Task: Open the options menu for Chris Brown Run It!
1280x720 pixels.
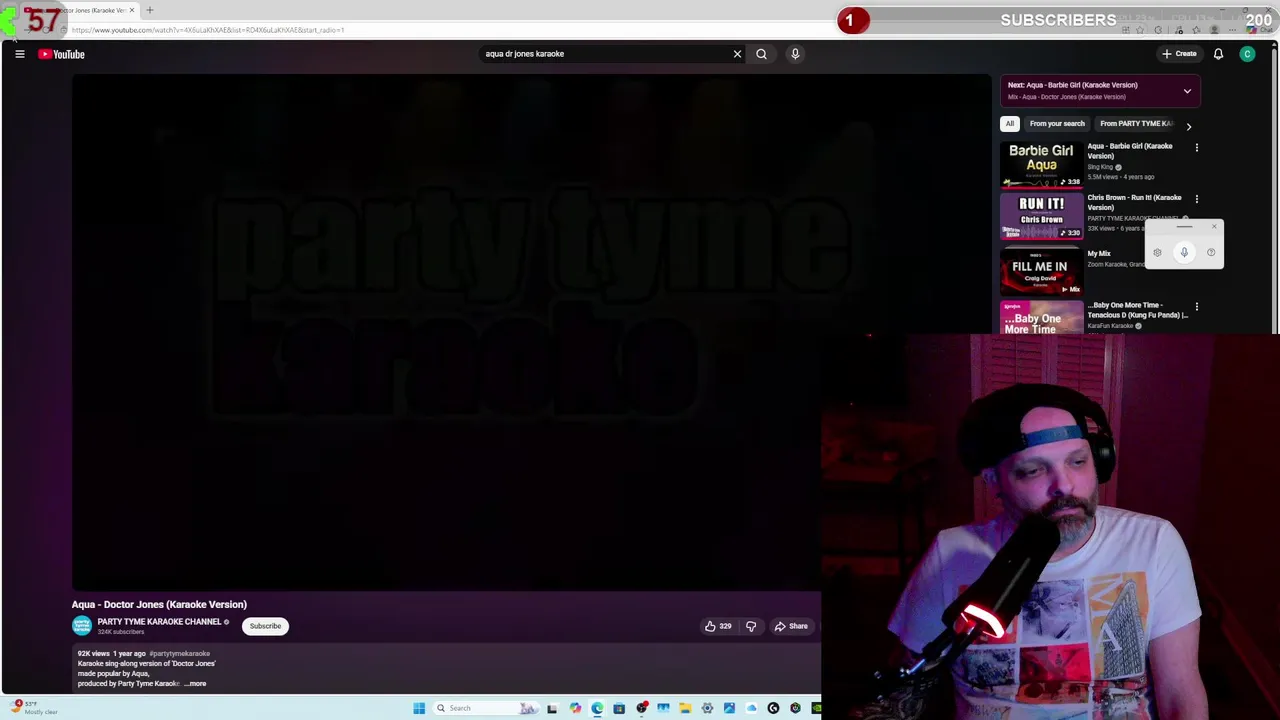Action: tap(1196, 199)
